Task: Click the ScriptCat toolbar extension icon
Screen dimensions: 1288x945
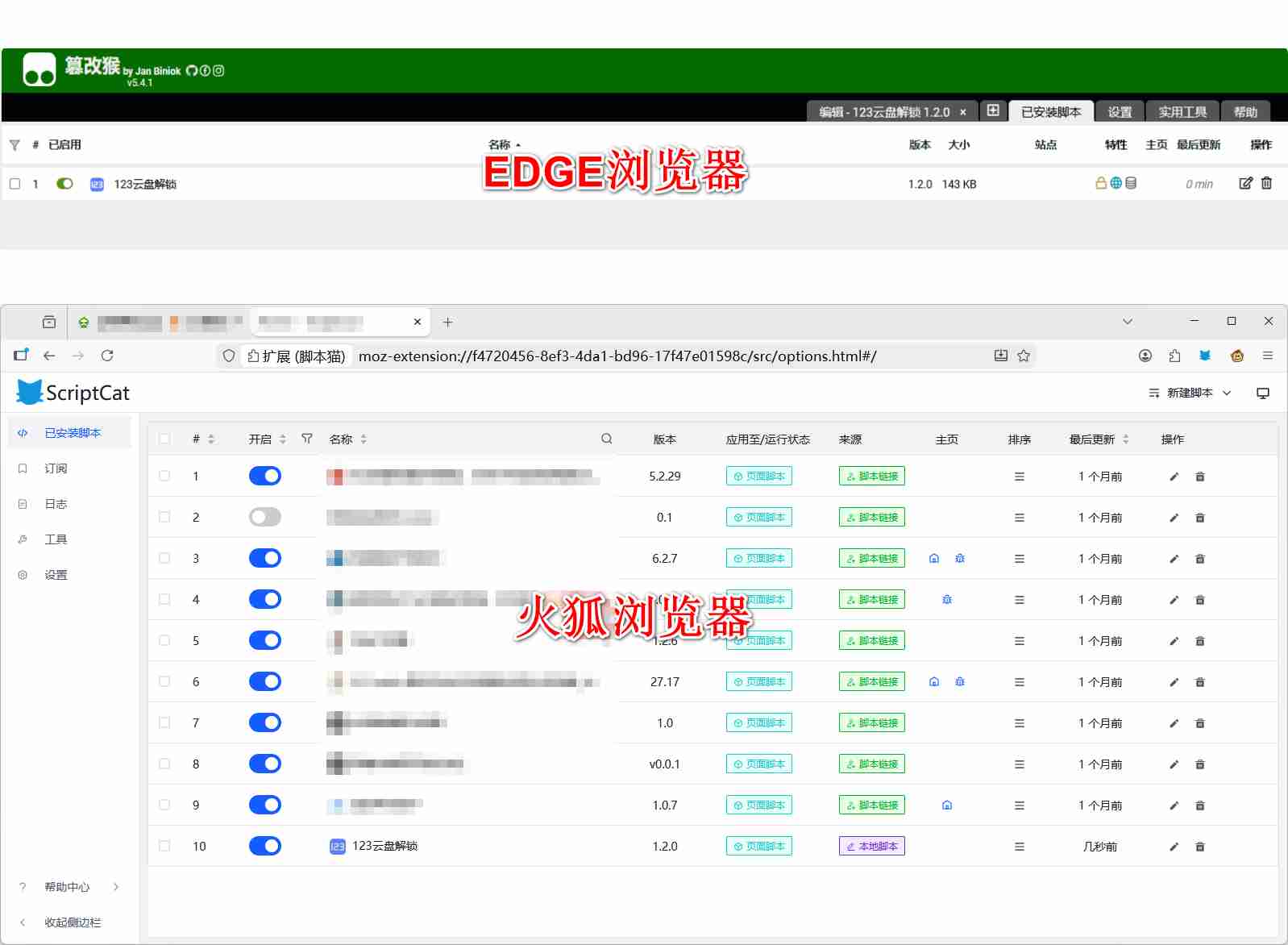Action: 1205,356
